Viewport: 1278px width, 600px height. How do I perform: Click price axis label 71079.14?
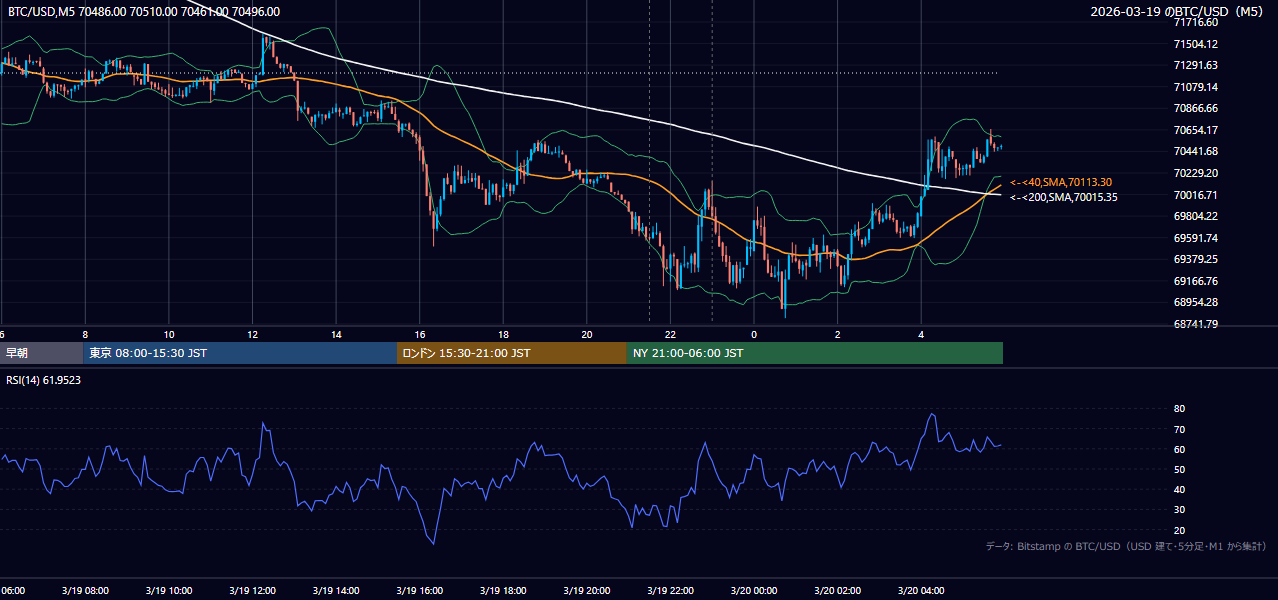point(1195,87)
